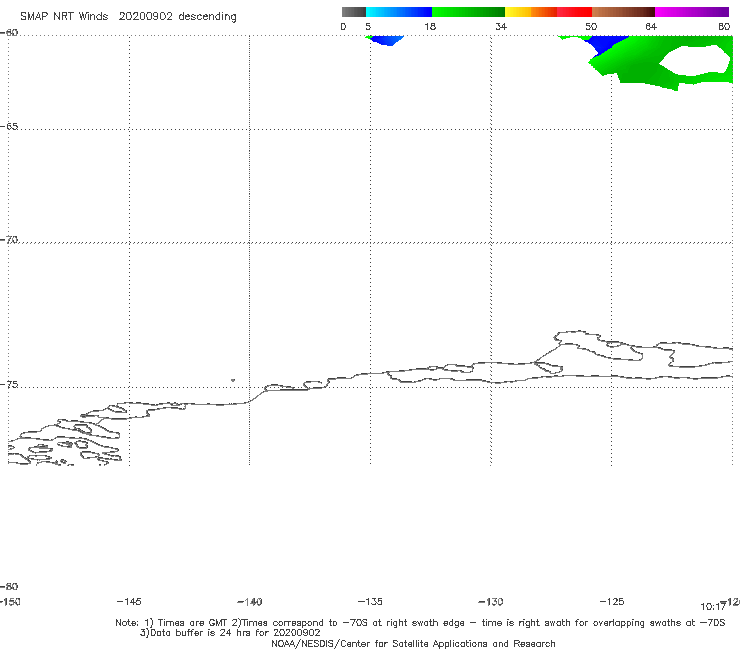Click the tiny island outline near -141 longitude
This screenshot has width=740, height=650.
233,380
